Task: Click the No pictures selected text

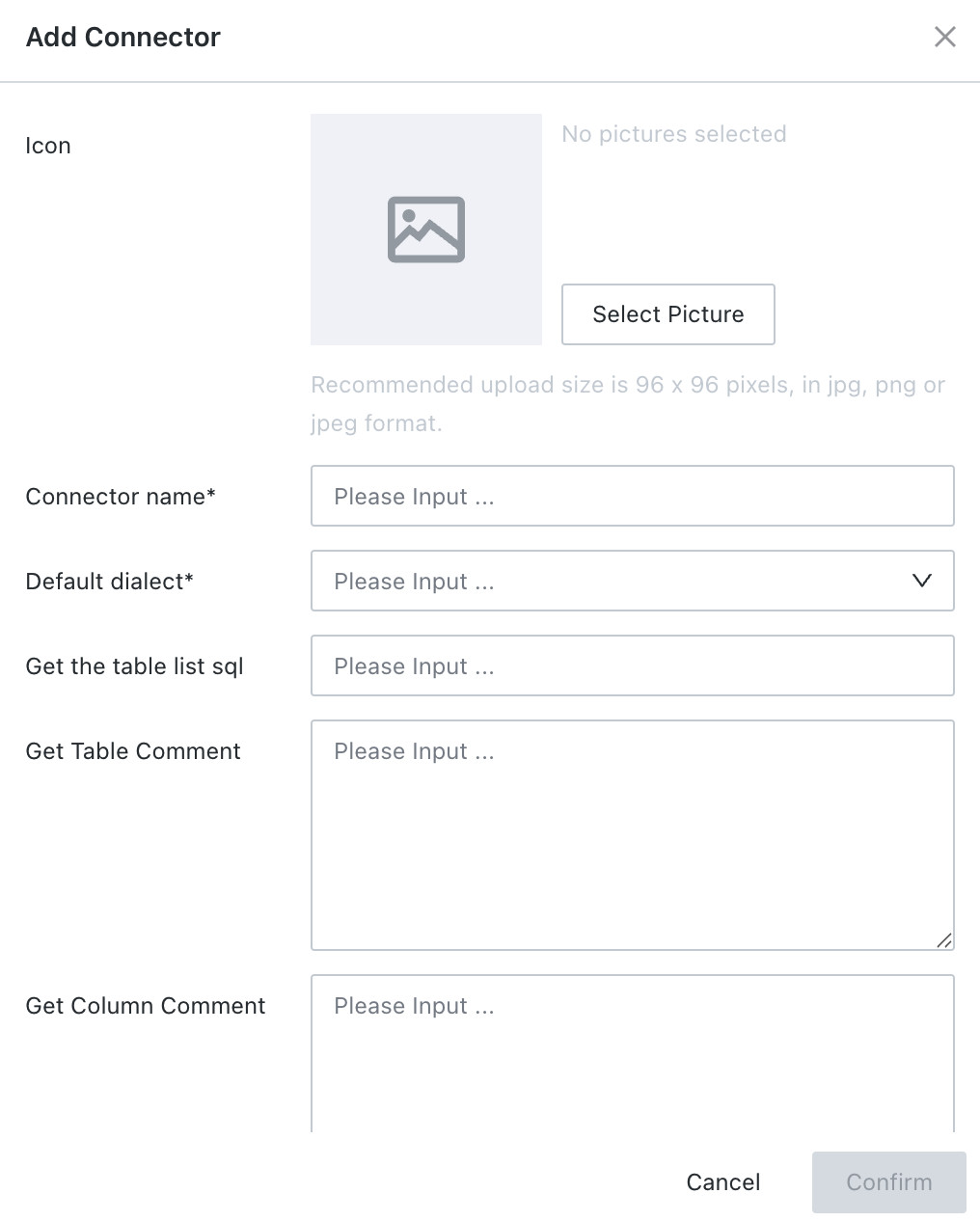Action: pyautogui.click(x=674, y=134)
